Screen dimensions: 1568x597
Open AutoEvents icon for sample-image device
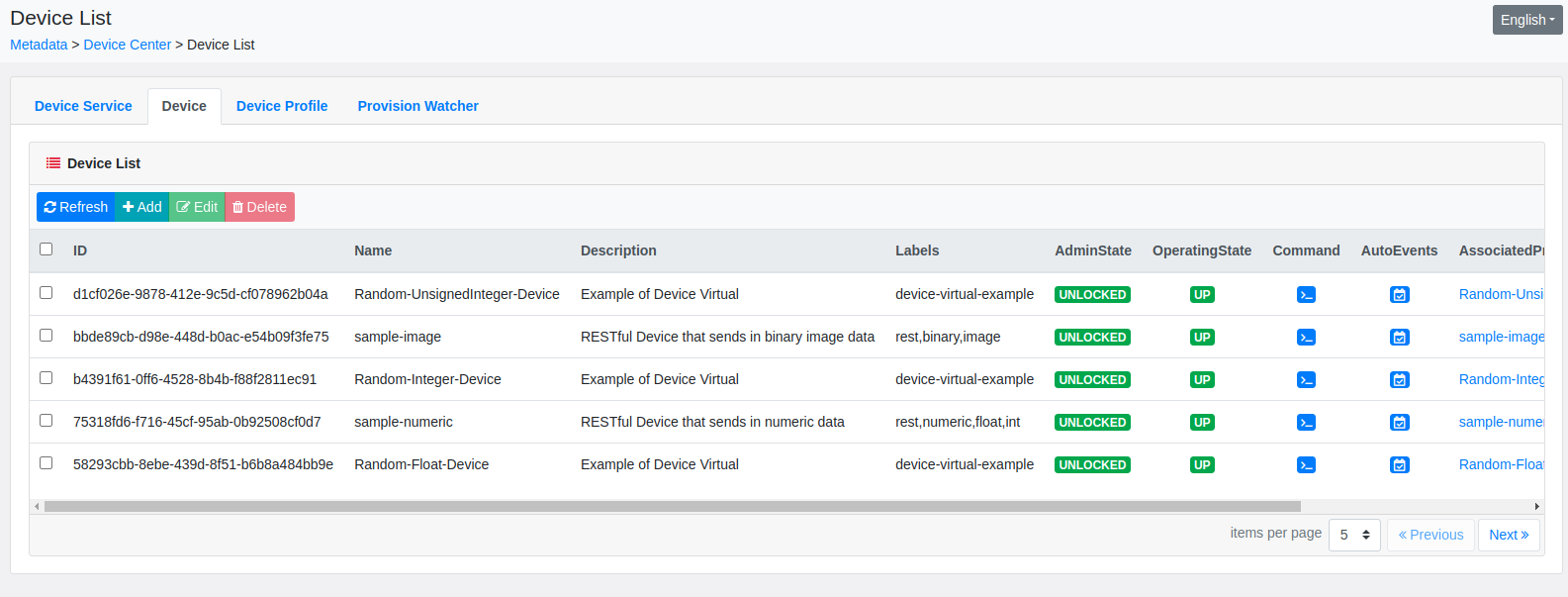click(x=1399, y=338)
